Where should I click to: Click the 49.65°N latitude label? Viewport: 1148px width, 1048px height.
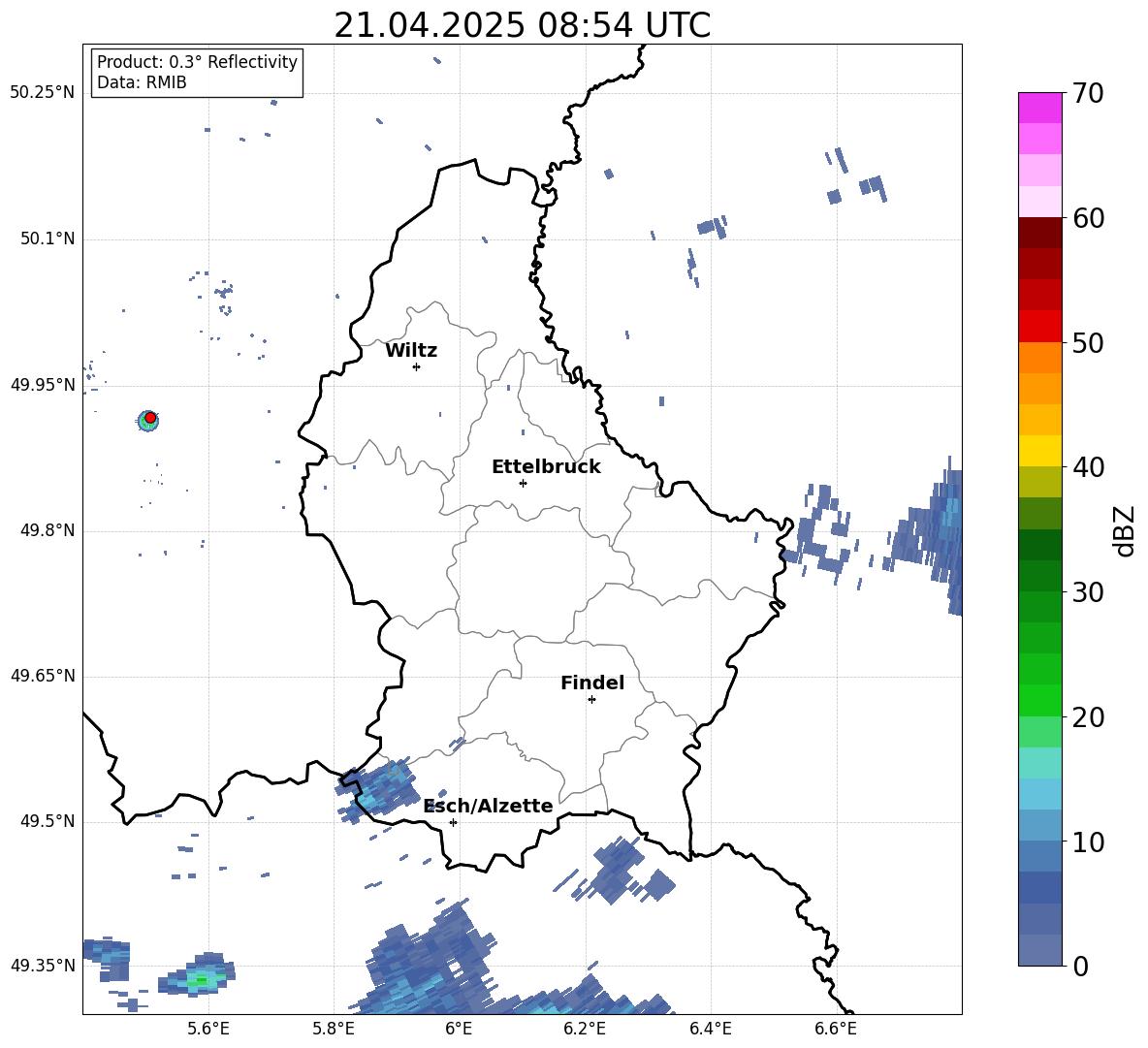pos(43,676)
